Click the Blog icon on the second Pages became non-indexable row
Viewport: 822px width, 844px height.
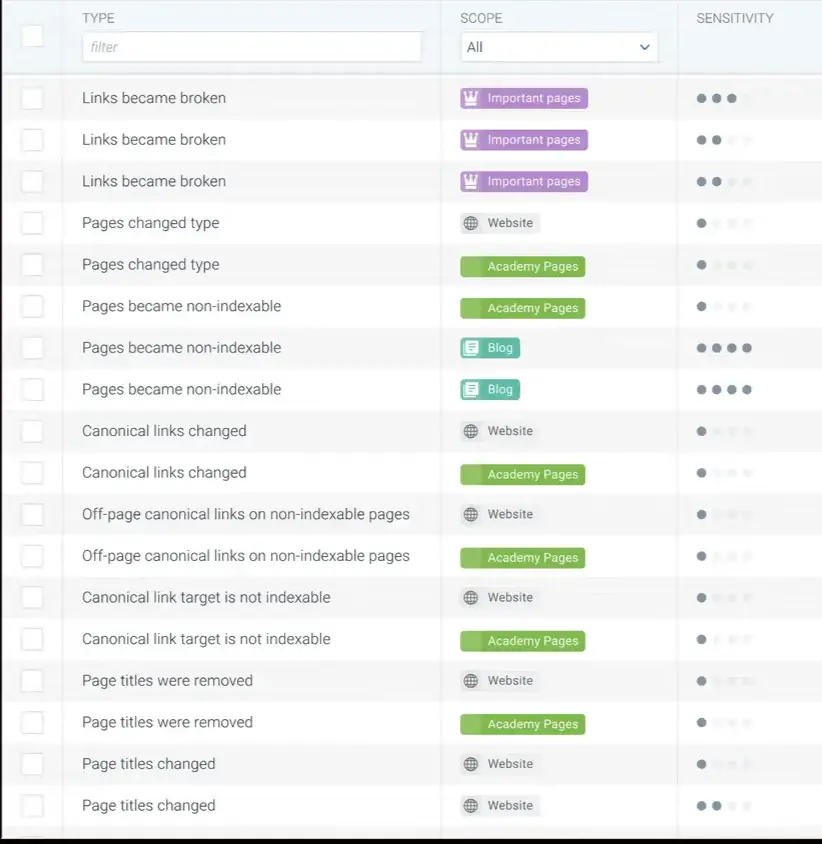472,390
